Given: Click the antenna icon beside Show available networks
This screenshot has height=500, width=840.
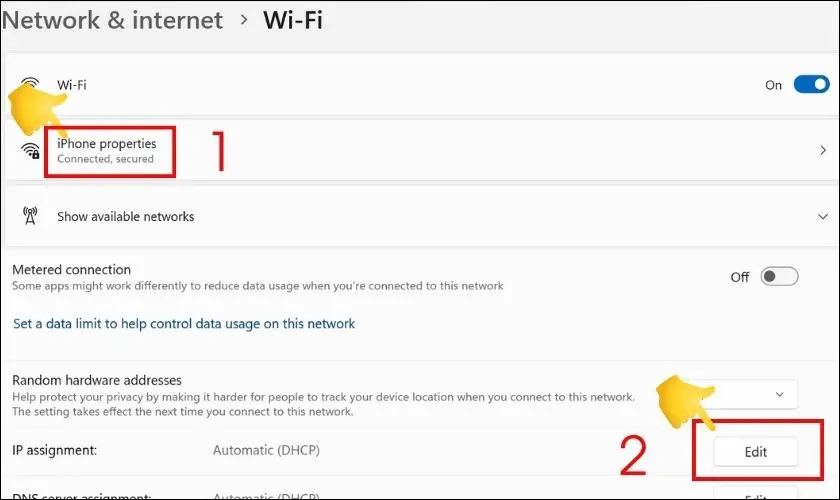Looking at the screenshot, I should coord(30,216).
